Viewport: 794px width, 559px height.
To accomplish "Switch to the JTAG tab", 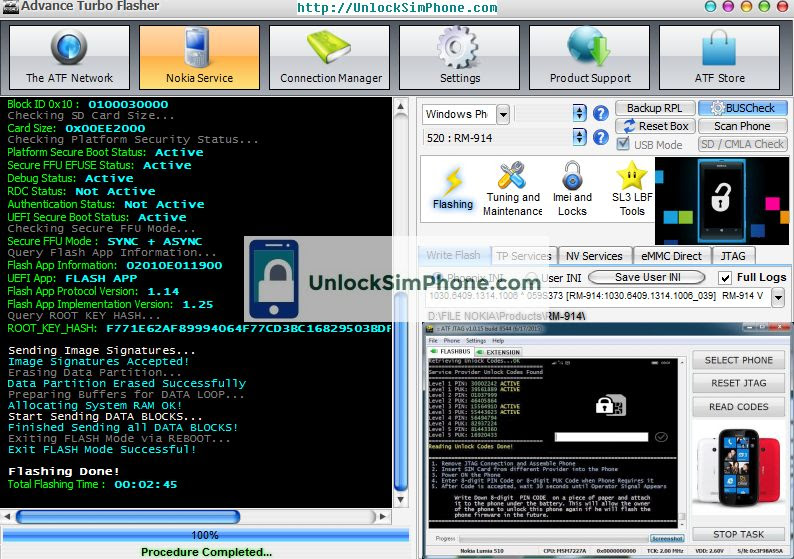I will pos(733,256).
